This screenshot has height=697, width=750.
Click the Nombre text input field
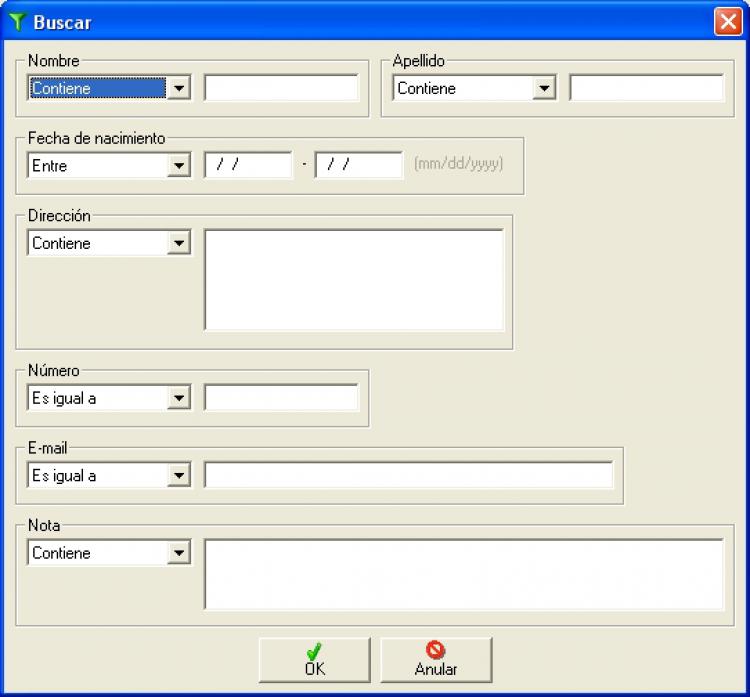(x=281, y=88)
